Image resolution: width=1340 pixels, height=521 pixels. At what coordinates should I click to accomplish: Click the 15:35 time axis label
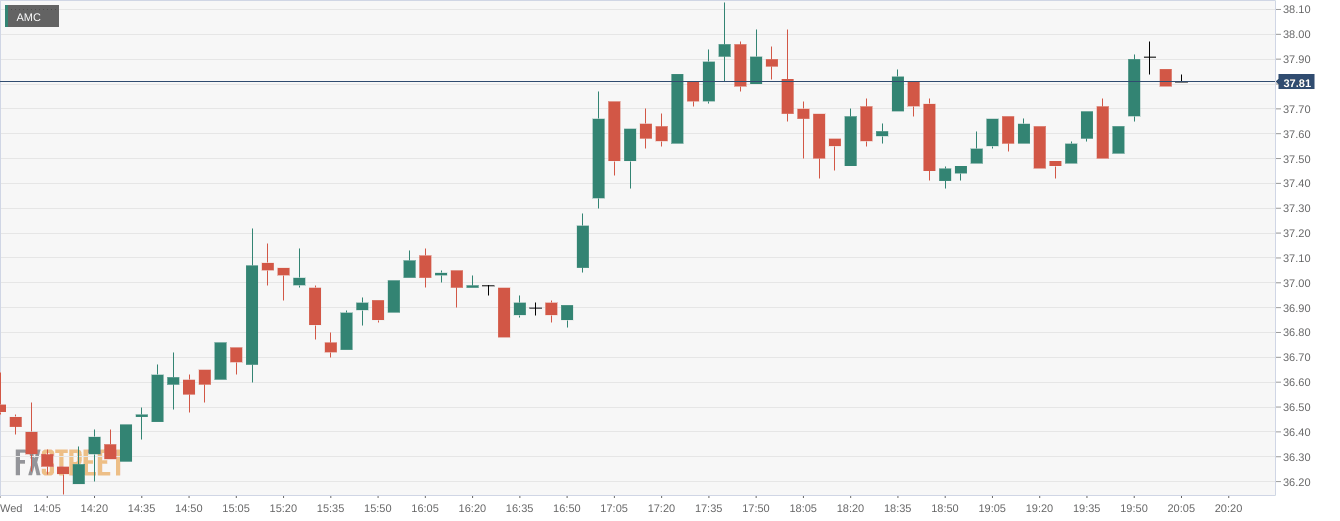[x=331, y=508]
